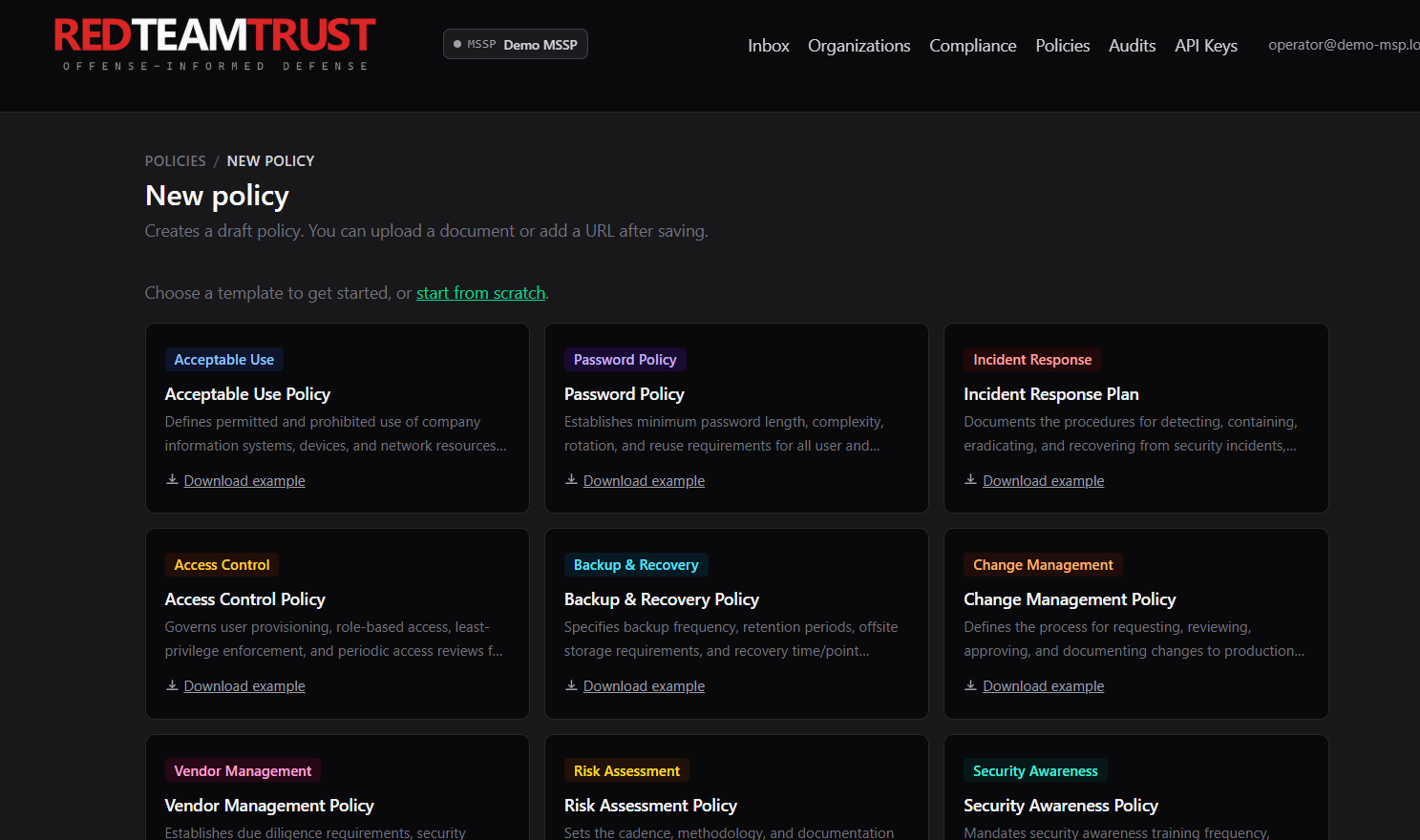Click the 'start from scratch' link

click(480, 293)
